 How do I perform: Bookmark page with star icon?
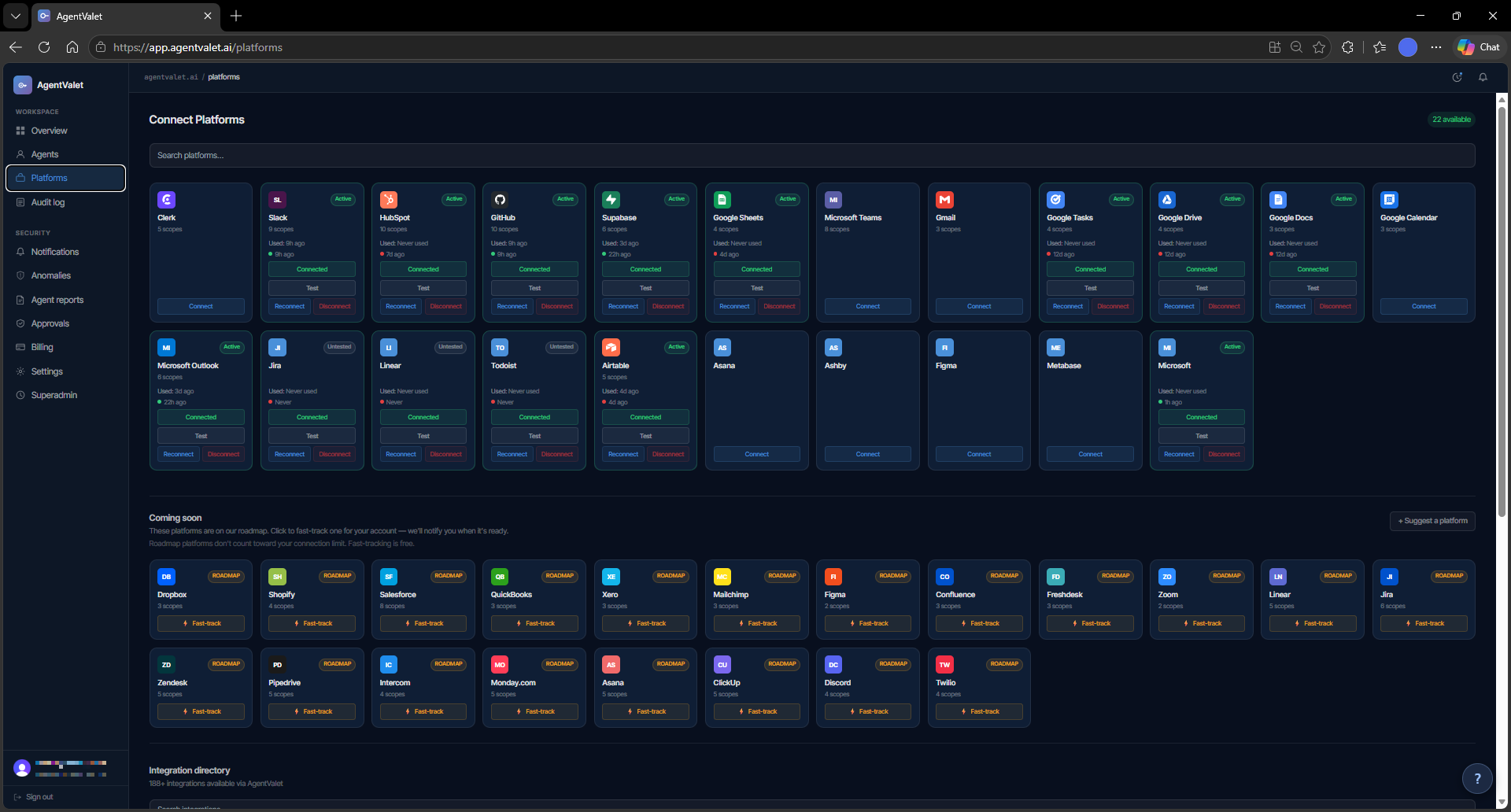click(1319, 47)
